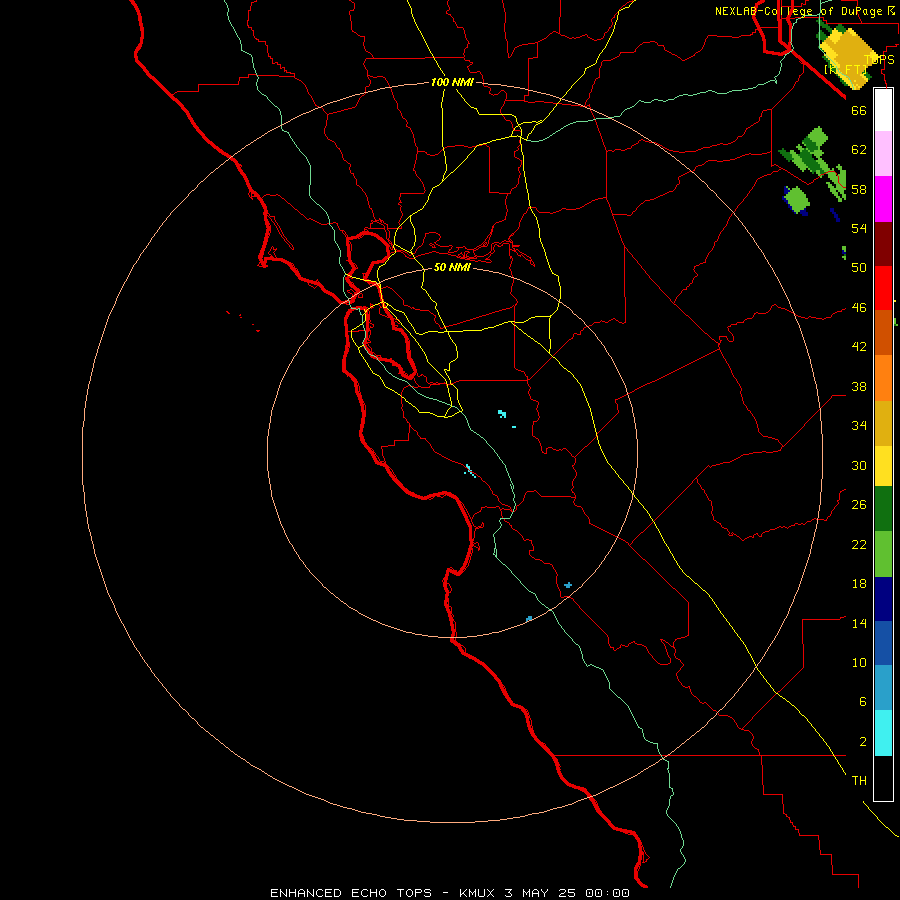Click the '22' scale label
900x900 pixels.
click(859, 544)
